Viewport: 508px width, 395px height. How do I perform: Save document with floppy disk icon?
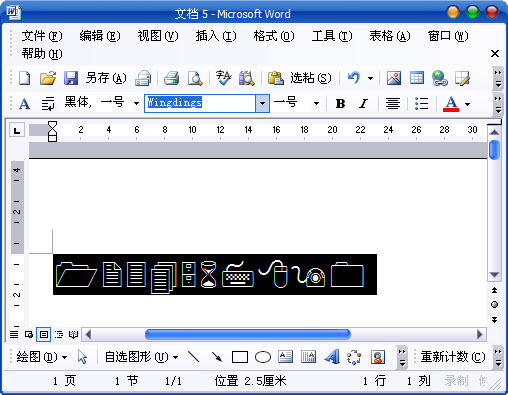tap(70, 78)
